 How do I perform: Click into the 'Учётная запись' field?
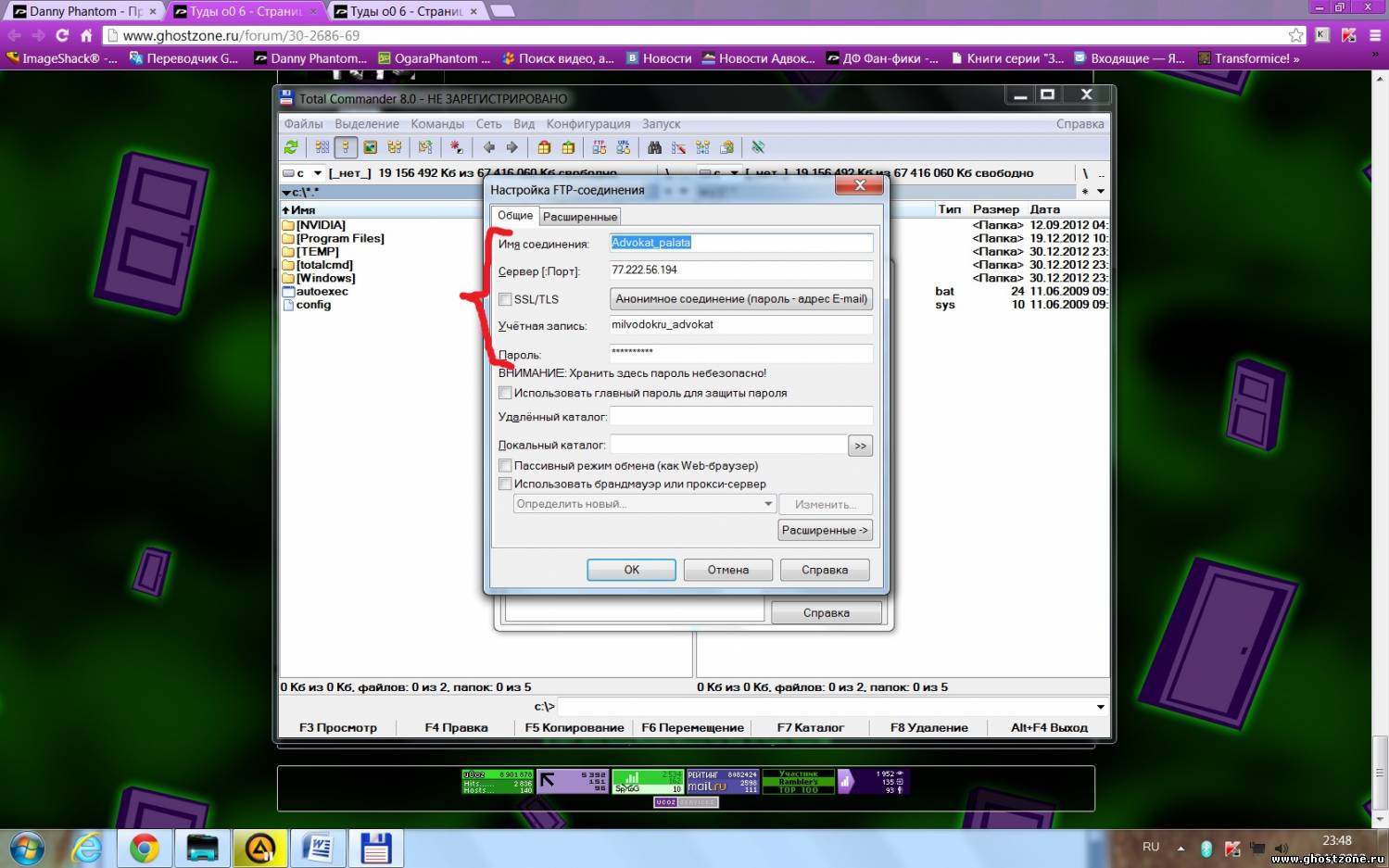(741, 324)
